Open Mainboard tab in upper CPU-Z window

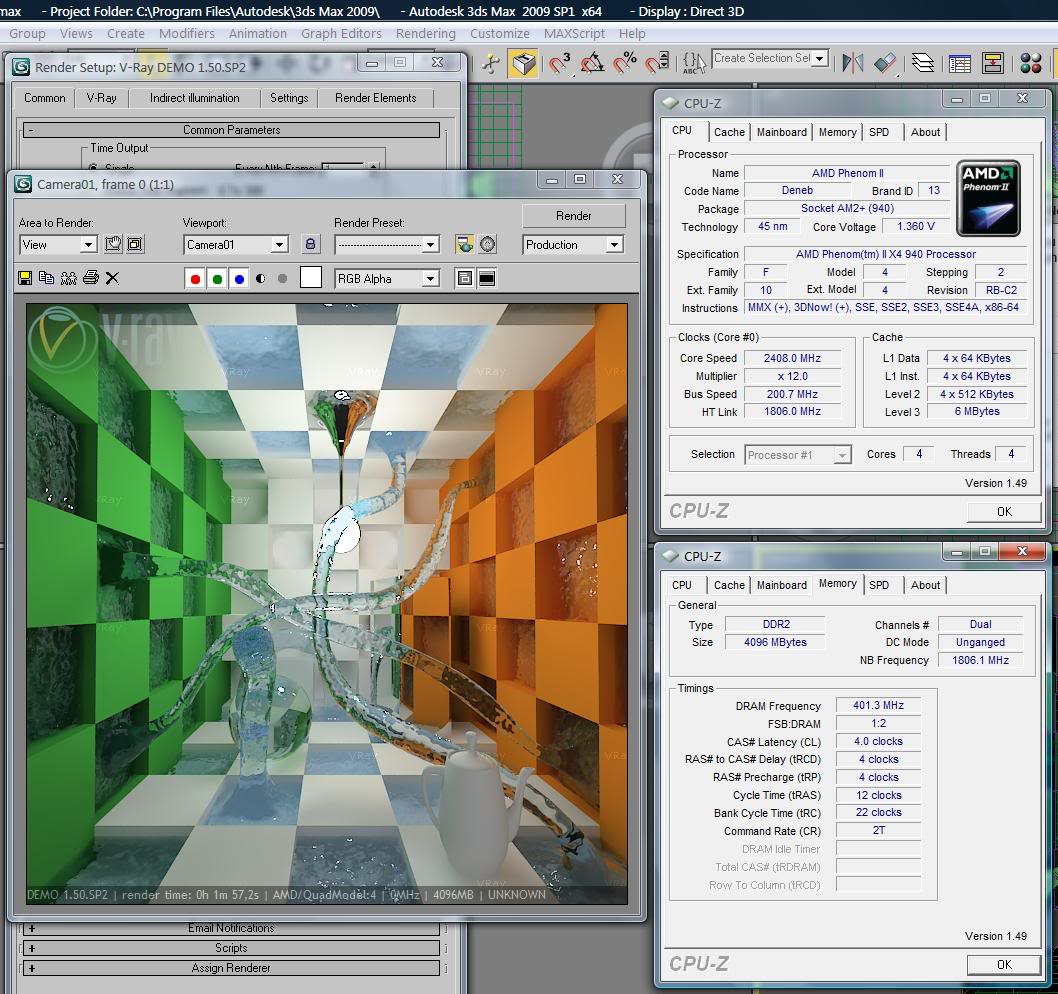click(781, 132)
